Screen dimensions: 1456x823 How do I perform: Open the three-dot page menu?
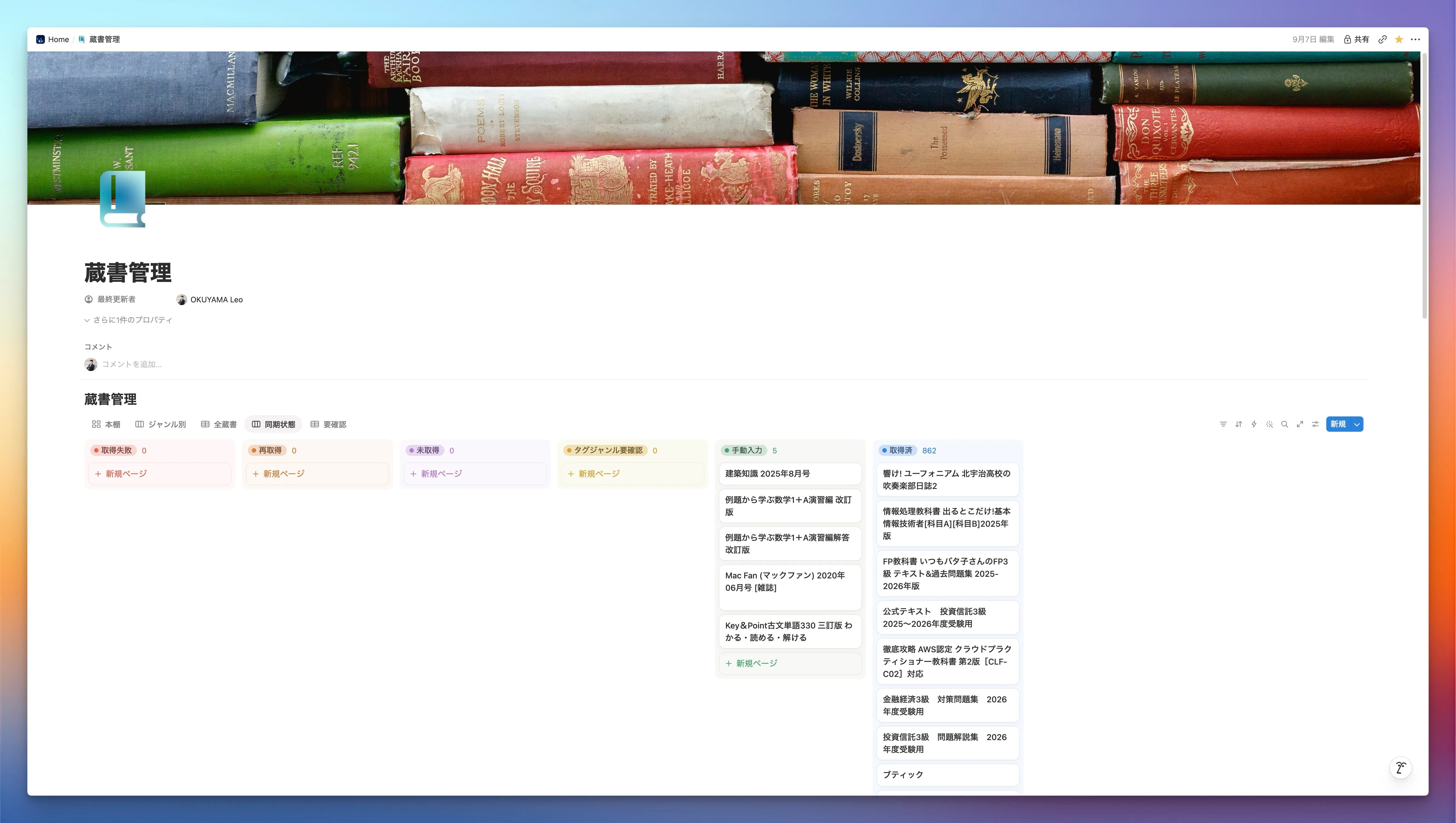[1415, 39]
